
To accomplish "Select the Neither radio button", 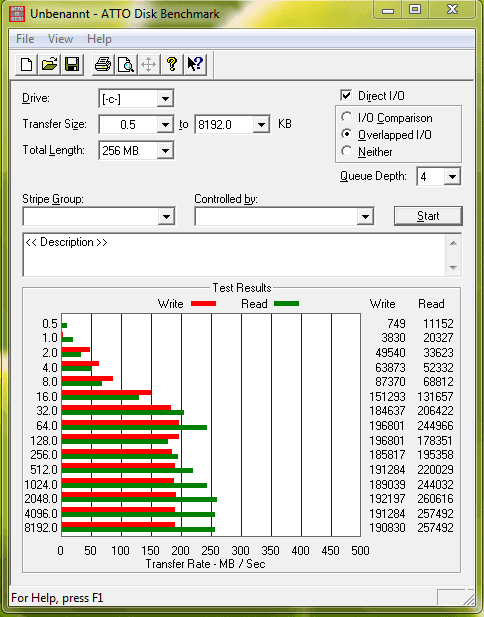I will coord(347,151).
